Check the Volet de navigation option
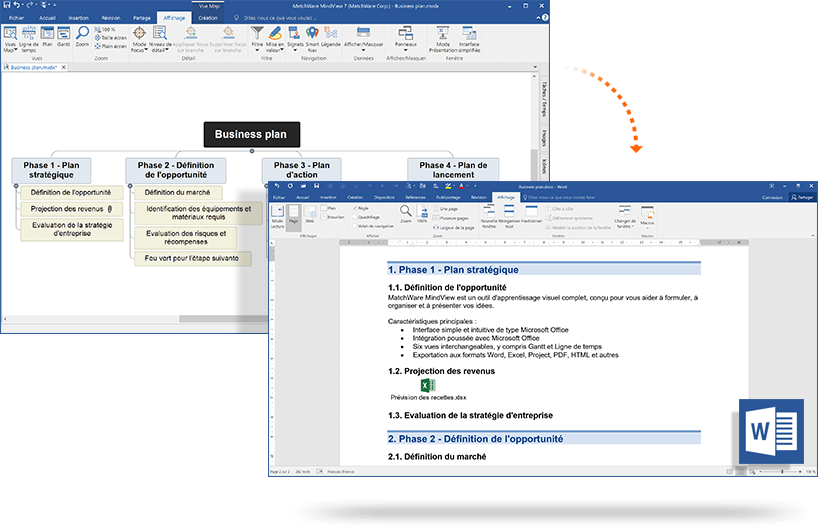Image resolution: width=818 pixels, height=529 pixels. pos(355,226)
